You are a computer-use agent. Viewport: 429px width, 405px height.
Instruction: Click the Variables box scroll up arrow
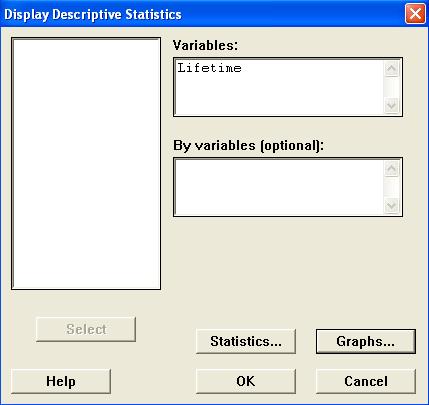392,69
